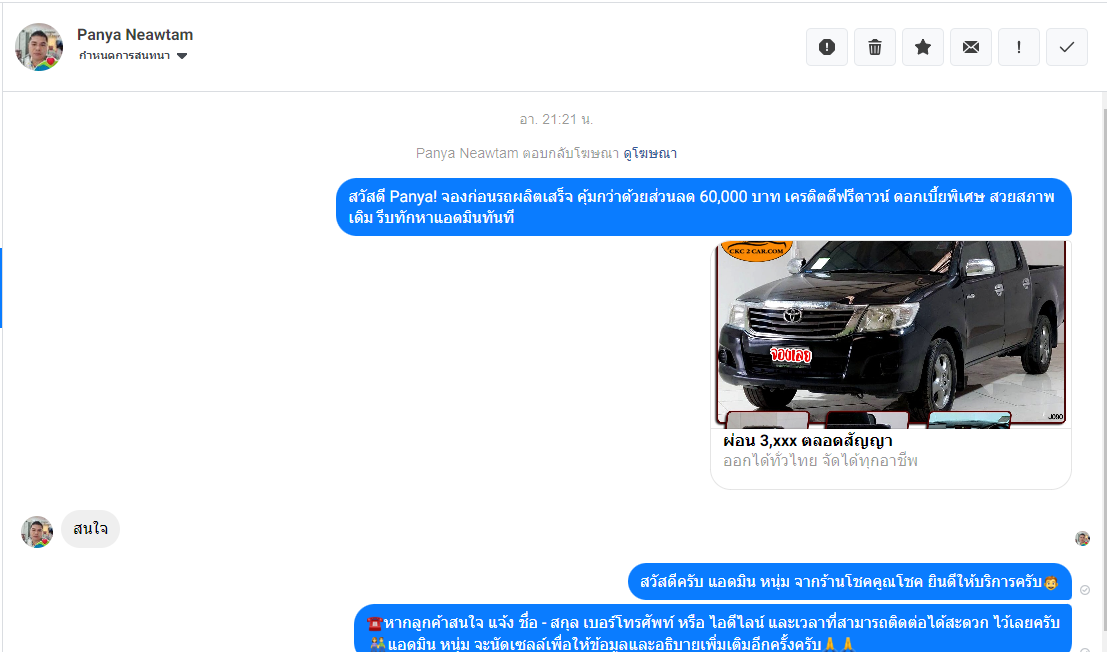Image resolution: width=1107 pixels, height=652 pixels.
Task: Mark conversation unread with envelope icon
Action: pos(971,47)
